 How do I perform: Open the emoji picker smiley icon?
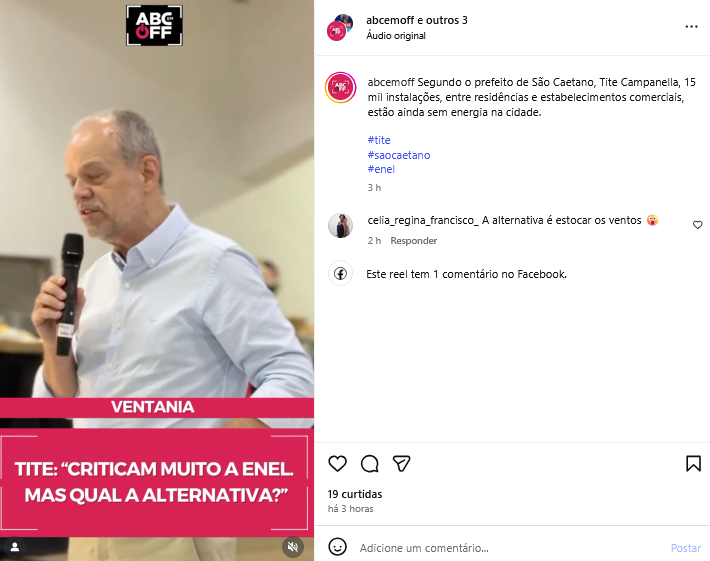pyautogui.click(x=337, y=547)
